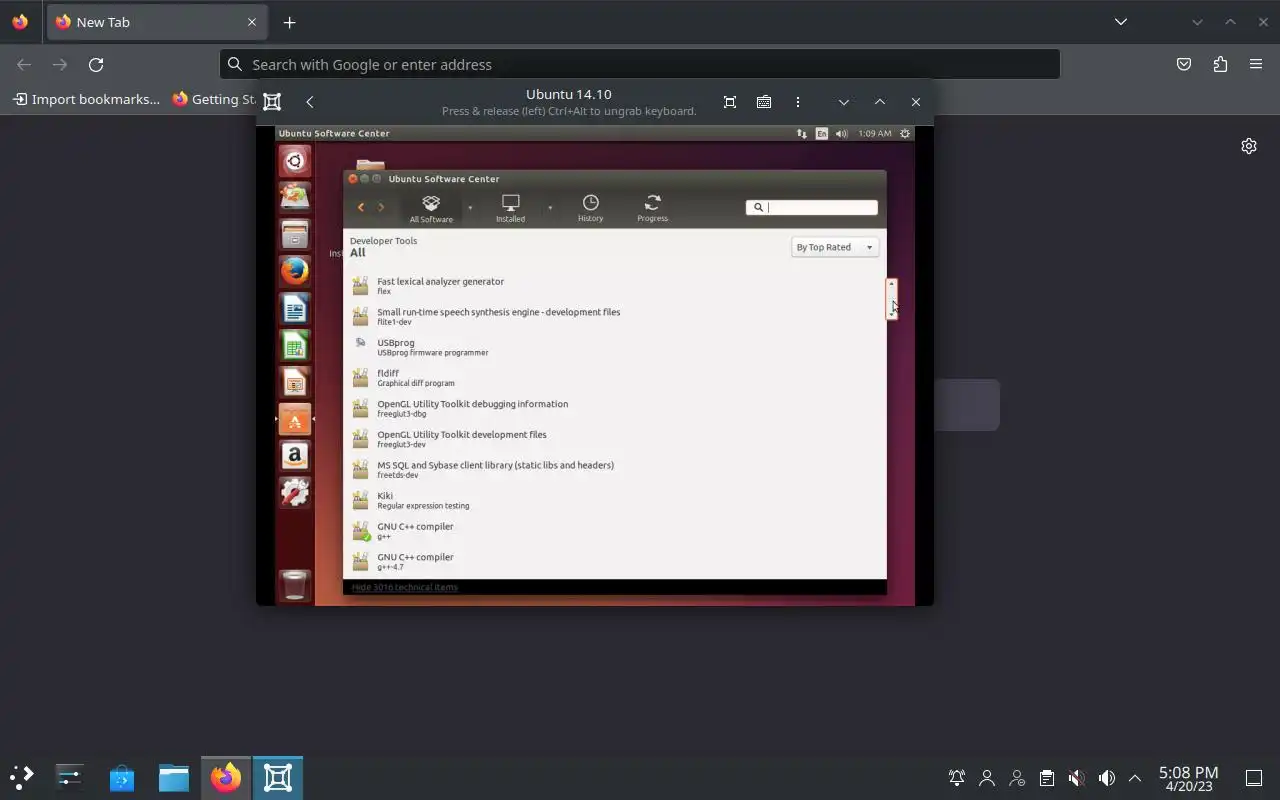
Task: Open the Firefox extensions puzzle icon
Action: [x=1220, y=64]
